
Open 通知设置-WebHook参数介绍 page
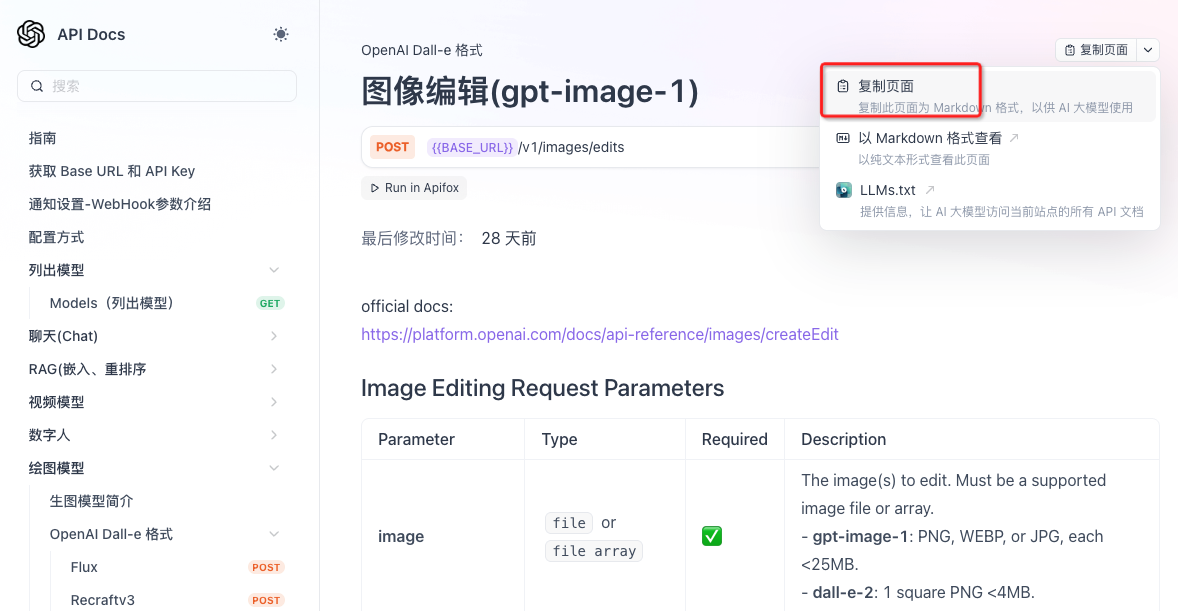(120, 204)
